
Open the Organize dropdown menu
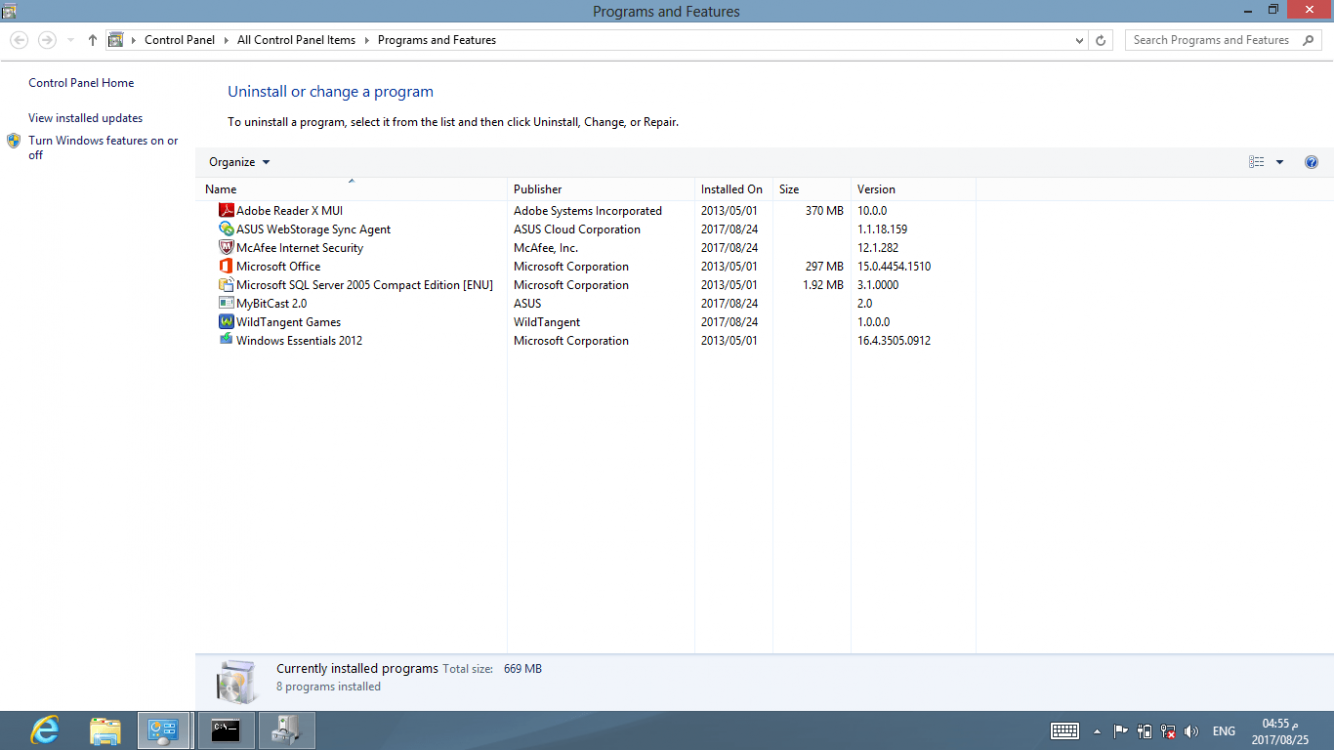click(239, 162)
